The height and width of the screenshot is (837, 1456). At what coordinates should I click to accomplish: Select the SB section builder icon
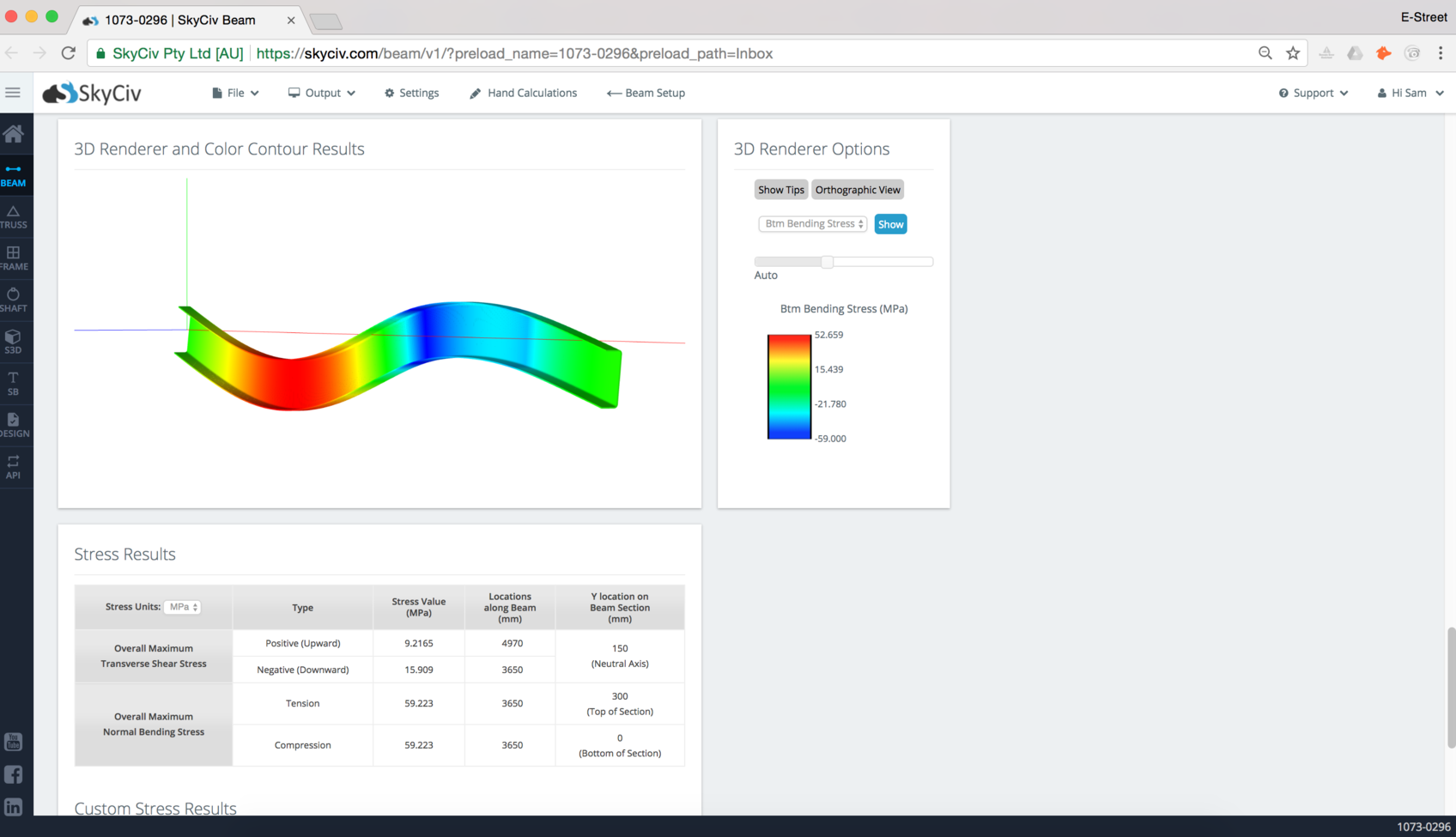[15, 383]
